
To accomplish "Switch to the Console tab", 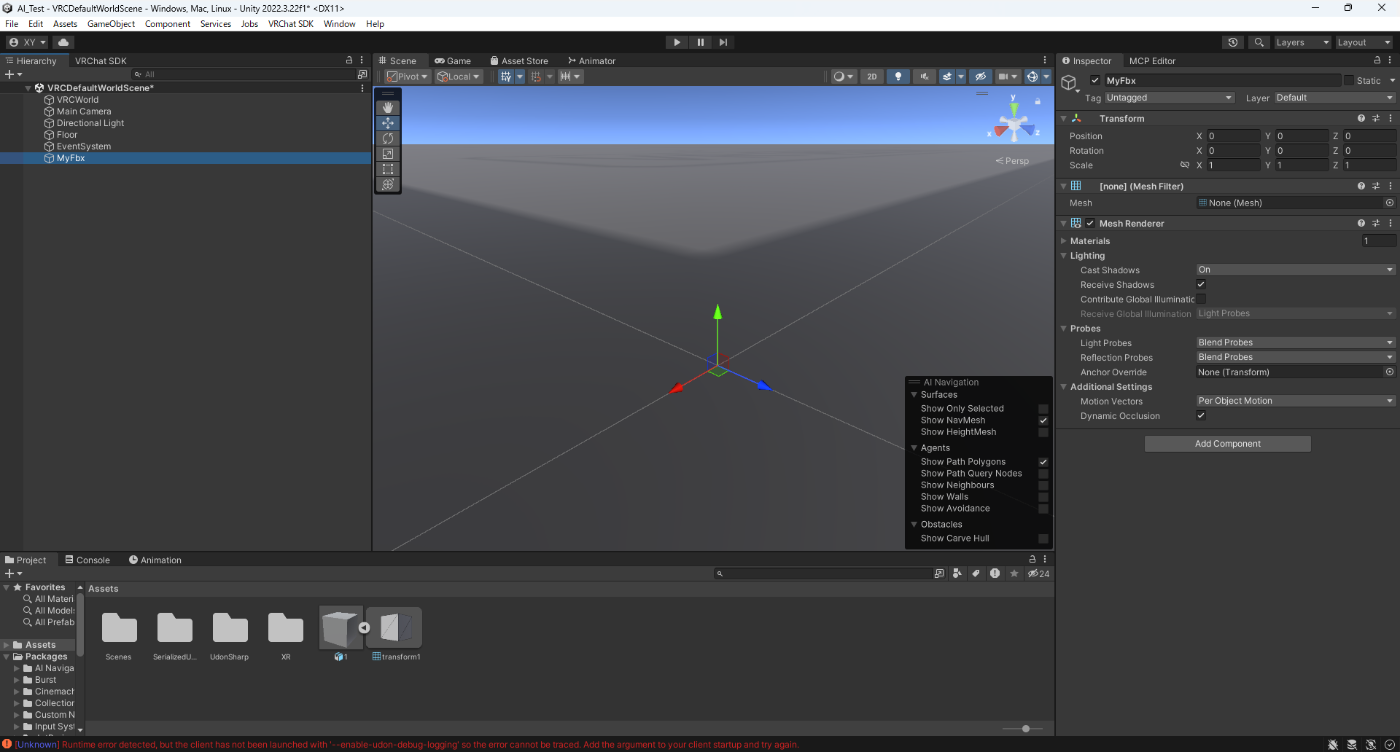I will [87, 560].
